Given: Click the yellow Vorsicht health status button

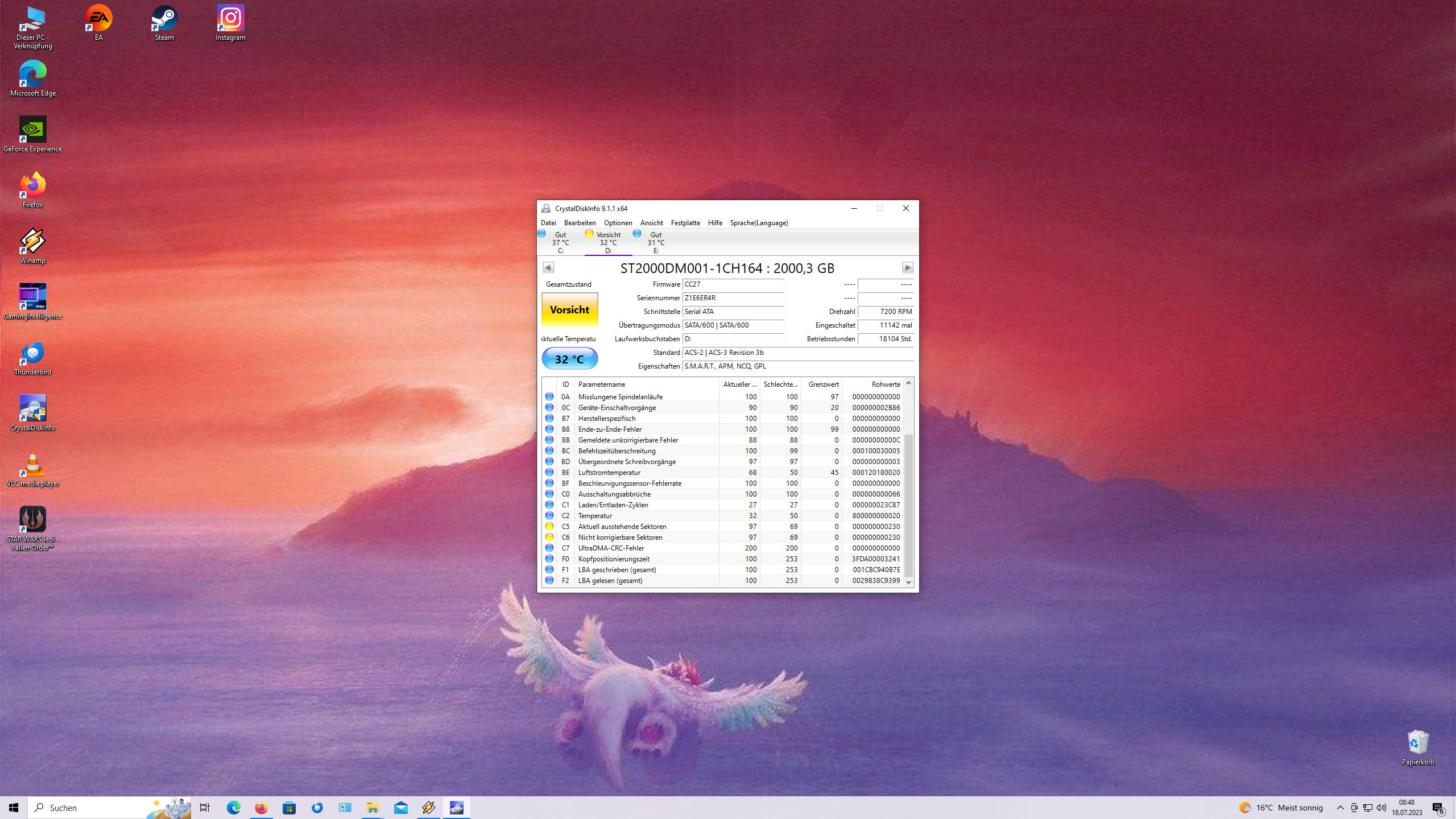Looking at the screenshot, I should (x=569, y=310).
